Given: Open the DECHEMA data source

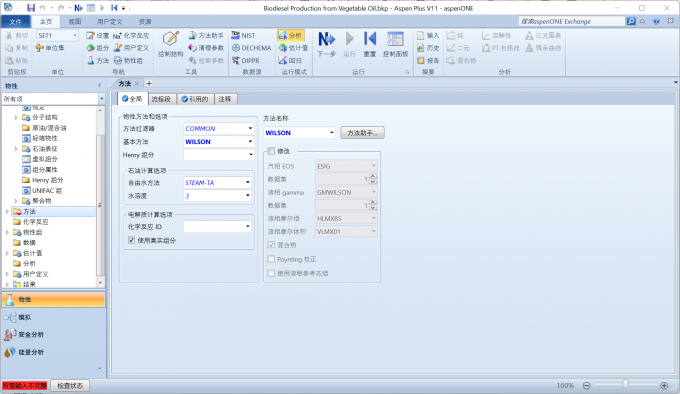Looking at the screenshot, I should pyautogui.click(x=251, y=48).
